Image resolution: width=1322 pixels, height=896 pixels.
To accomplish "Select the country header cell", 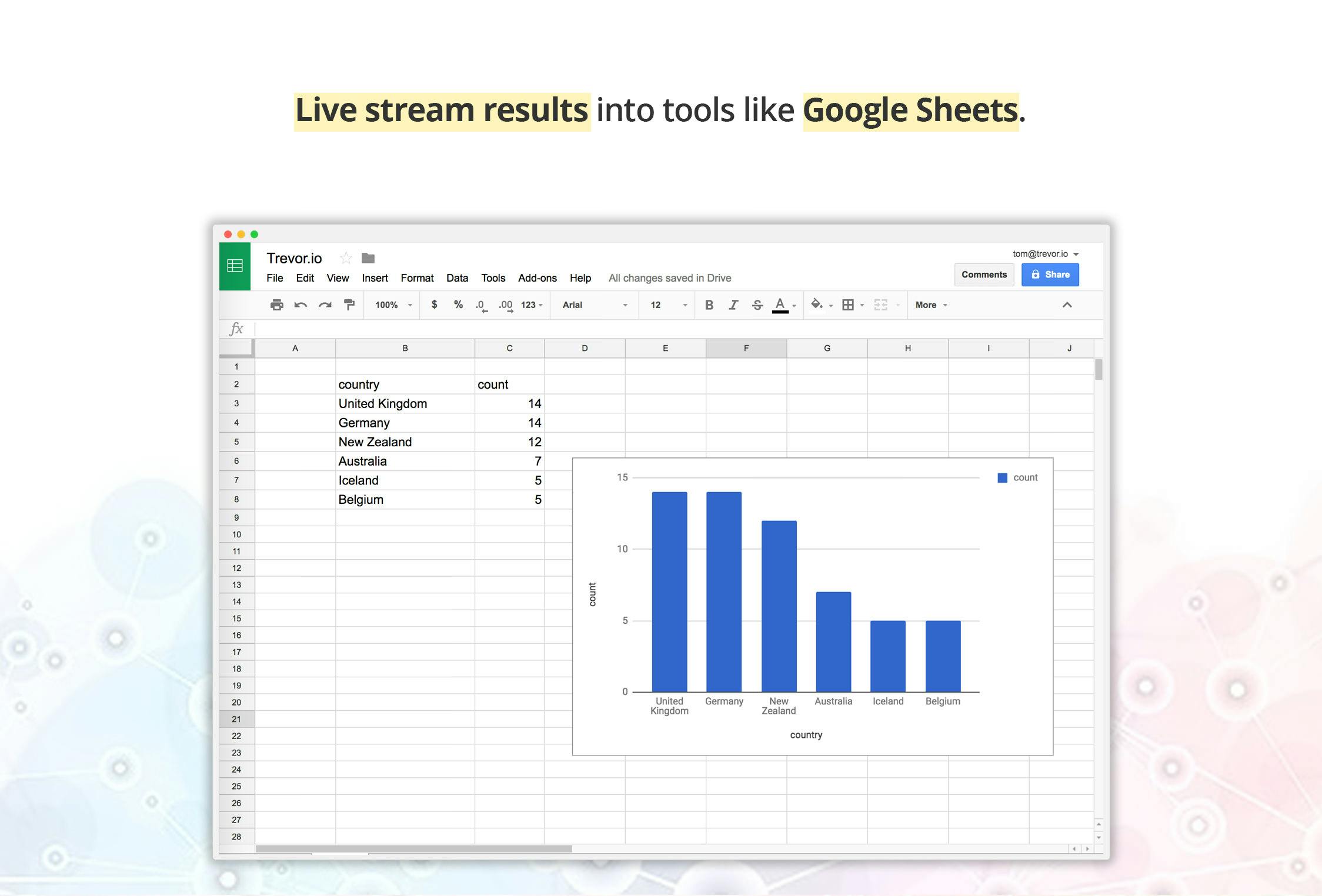I will tap(405, 385).
